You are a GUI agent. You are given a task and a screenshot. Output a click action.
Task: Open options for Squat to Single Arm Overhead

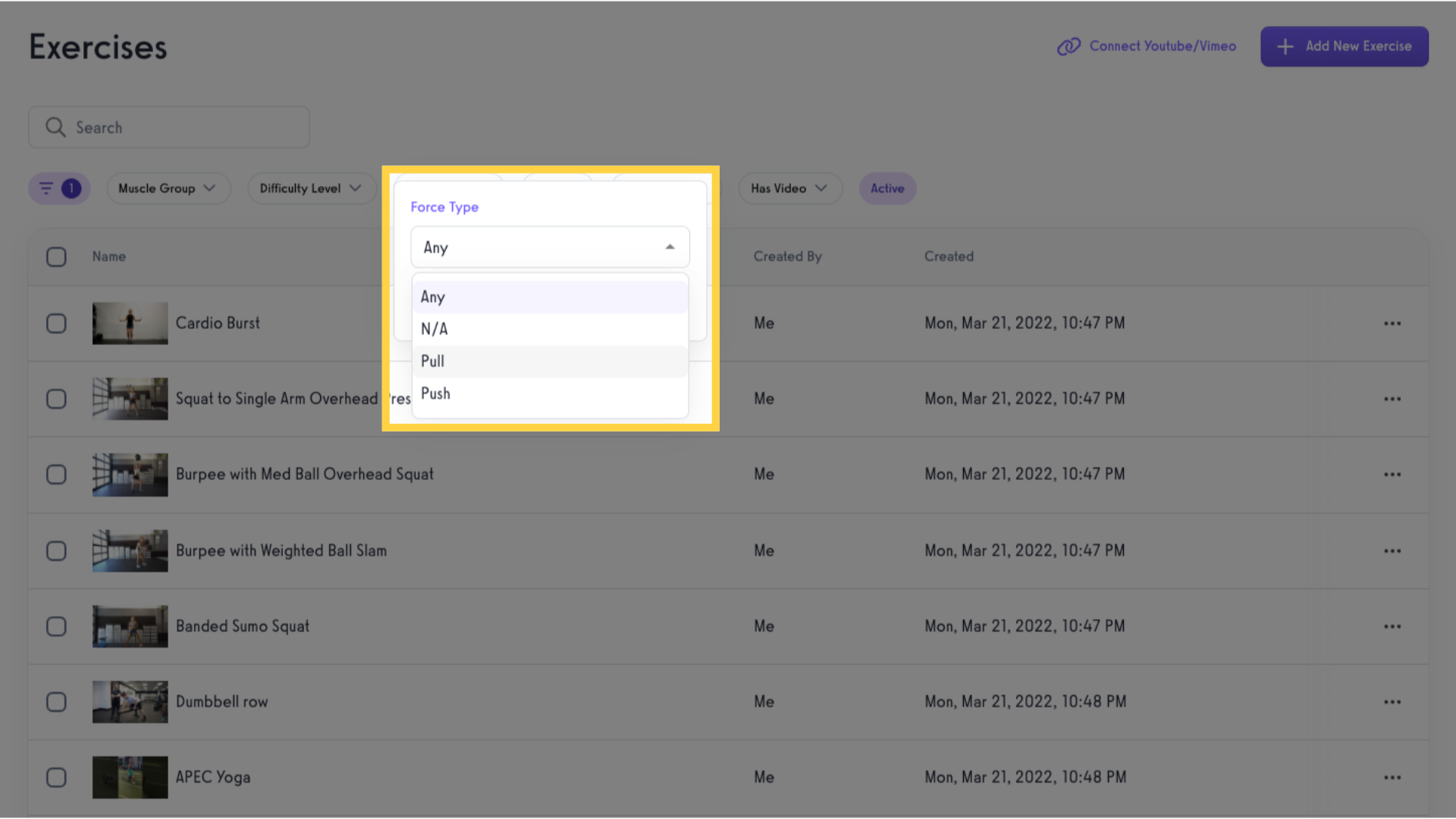[x=1392, y=399]
